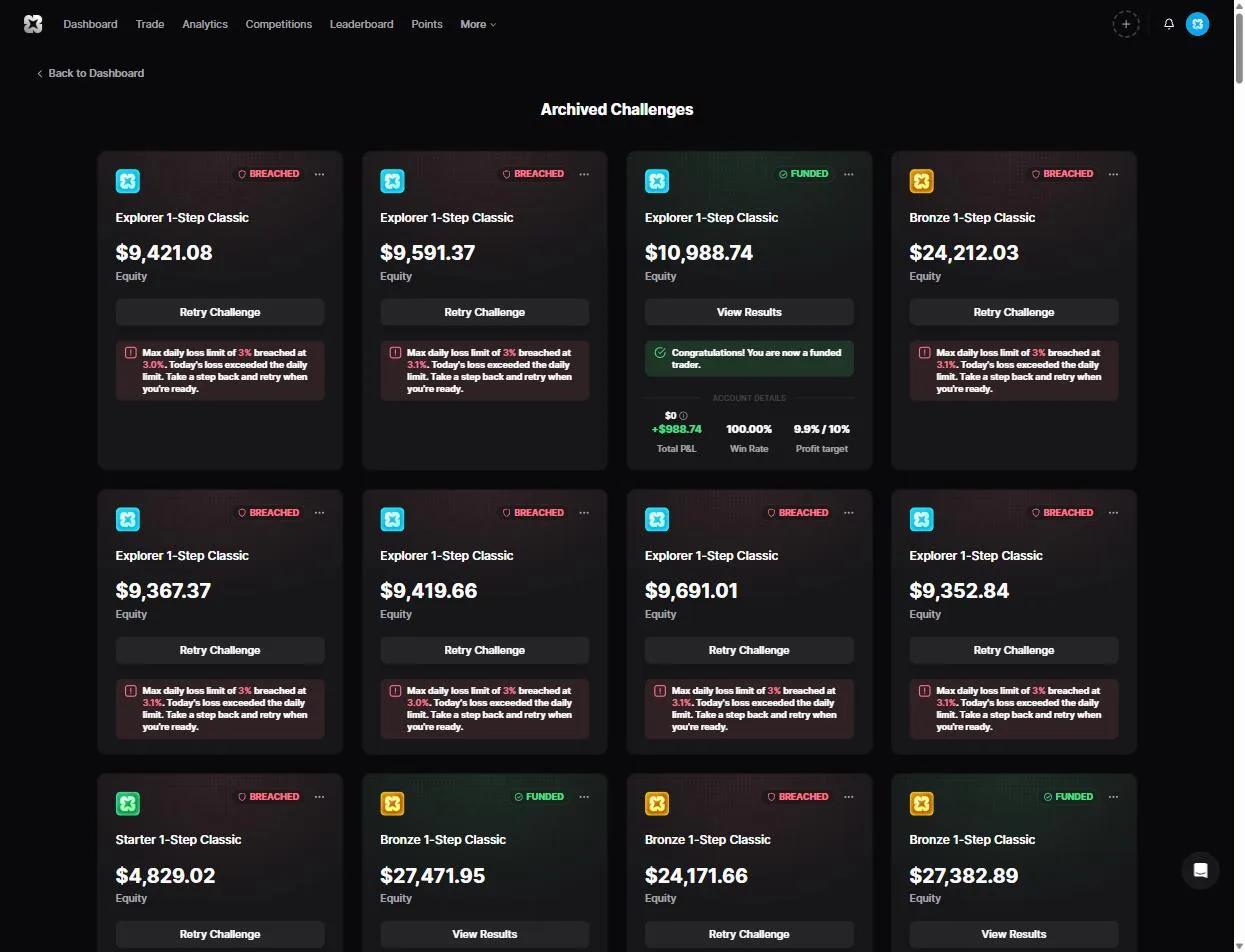Click Explorer badge icon on $9,591.37 card
Screen dimensions: 1245x952
[x=392, y=181]
